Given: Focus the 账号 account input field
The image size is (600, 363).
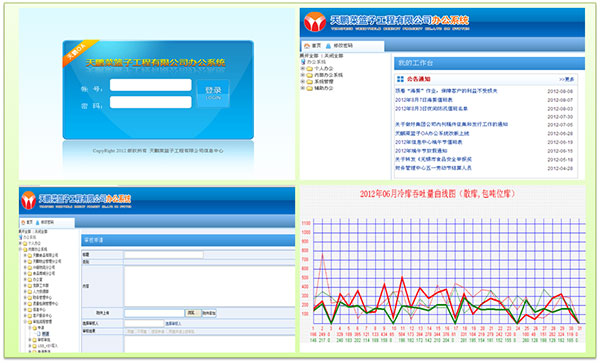Looking at the screenshot, I should (151, 85).
